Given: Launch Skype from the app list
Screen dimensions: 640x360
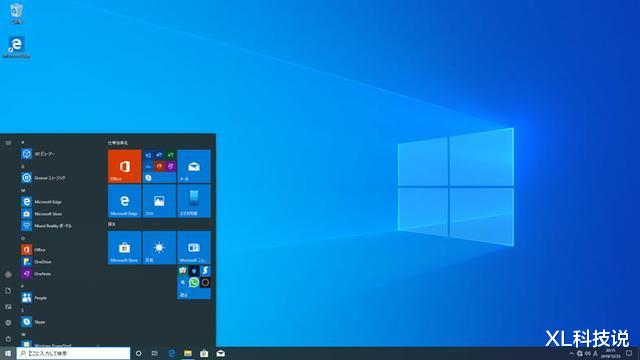Looking at the screenshot, I should tap(61, 322).
